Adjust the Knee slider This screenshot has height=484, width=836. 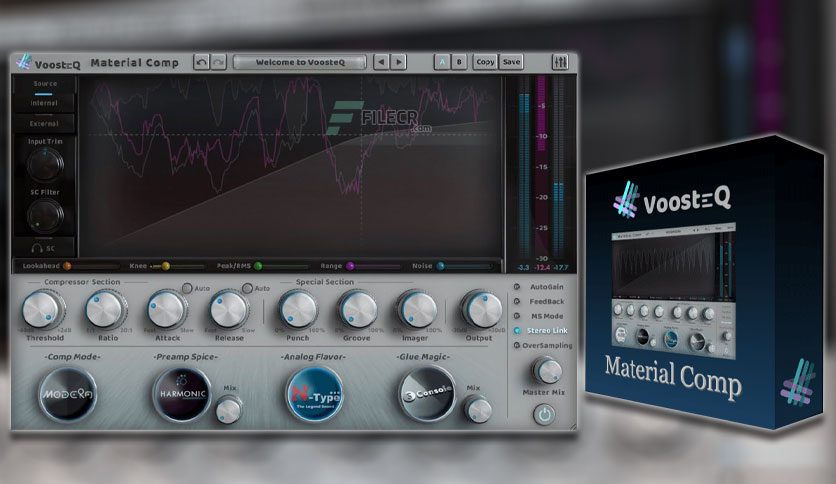coord(177,265)
